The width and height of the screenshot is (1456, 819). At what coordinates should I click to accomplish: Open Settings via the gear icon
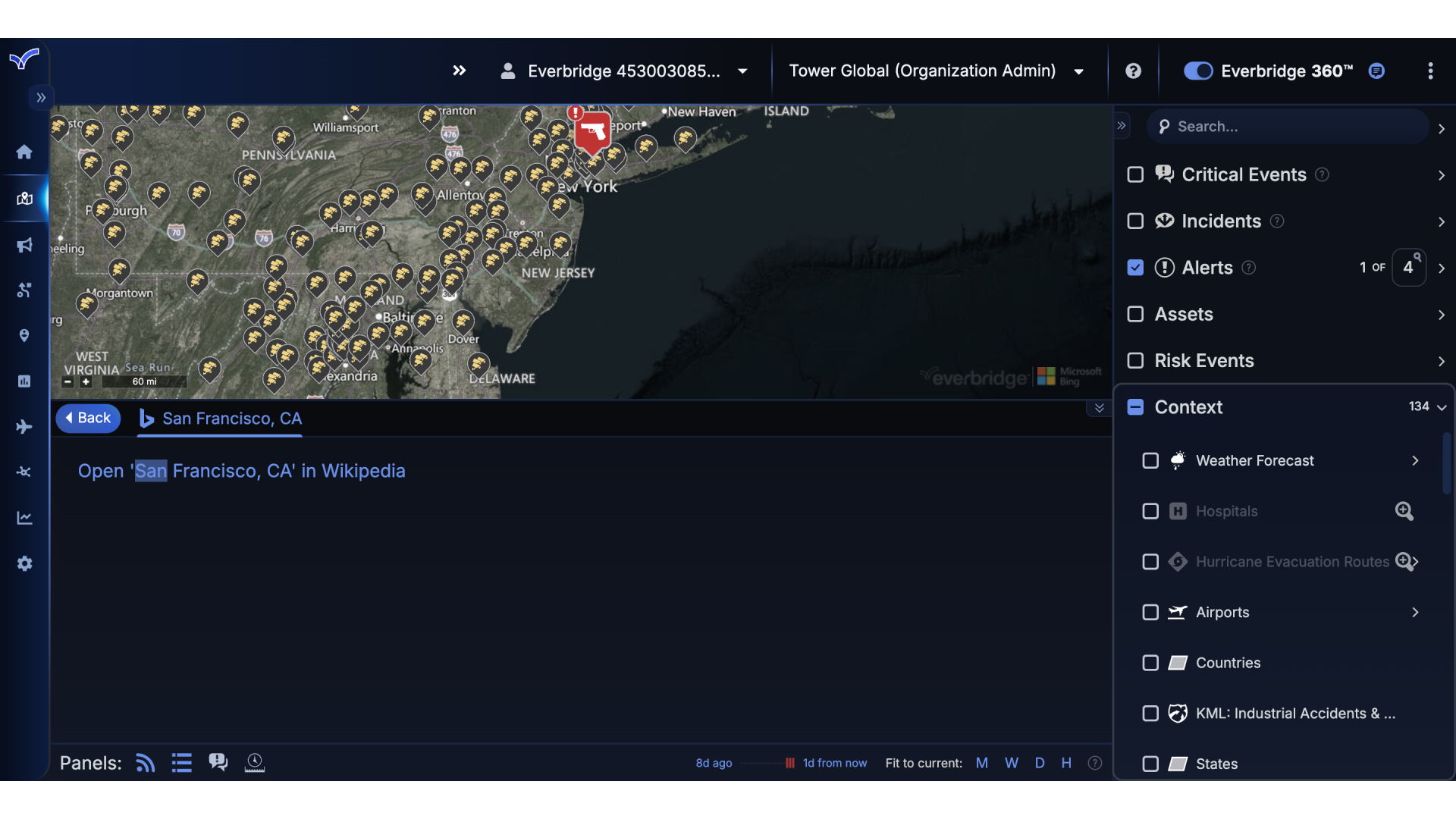(24, 563)
